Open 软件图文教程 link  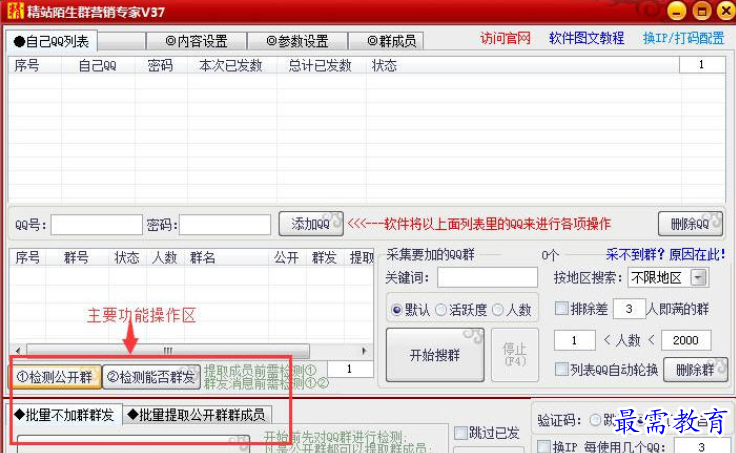pyautogui.click(x=586, y=38)
